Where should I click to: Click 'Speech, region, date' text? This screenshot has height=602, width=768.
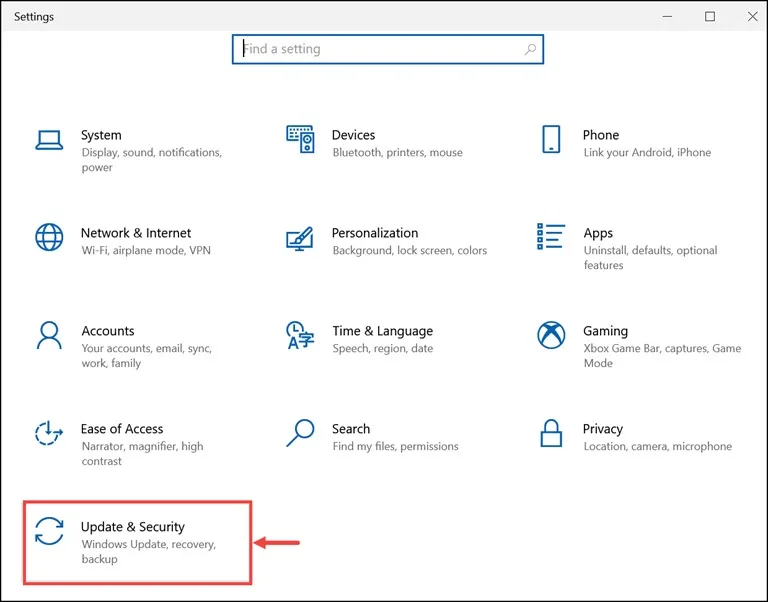[383, 349]
